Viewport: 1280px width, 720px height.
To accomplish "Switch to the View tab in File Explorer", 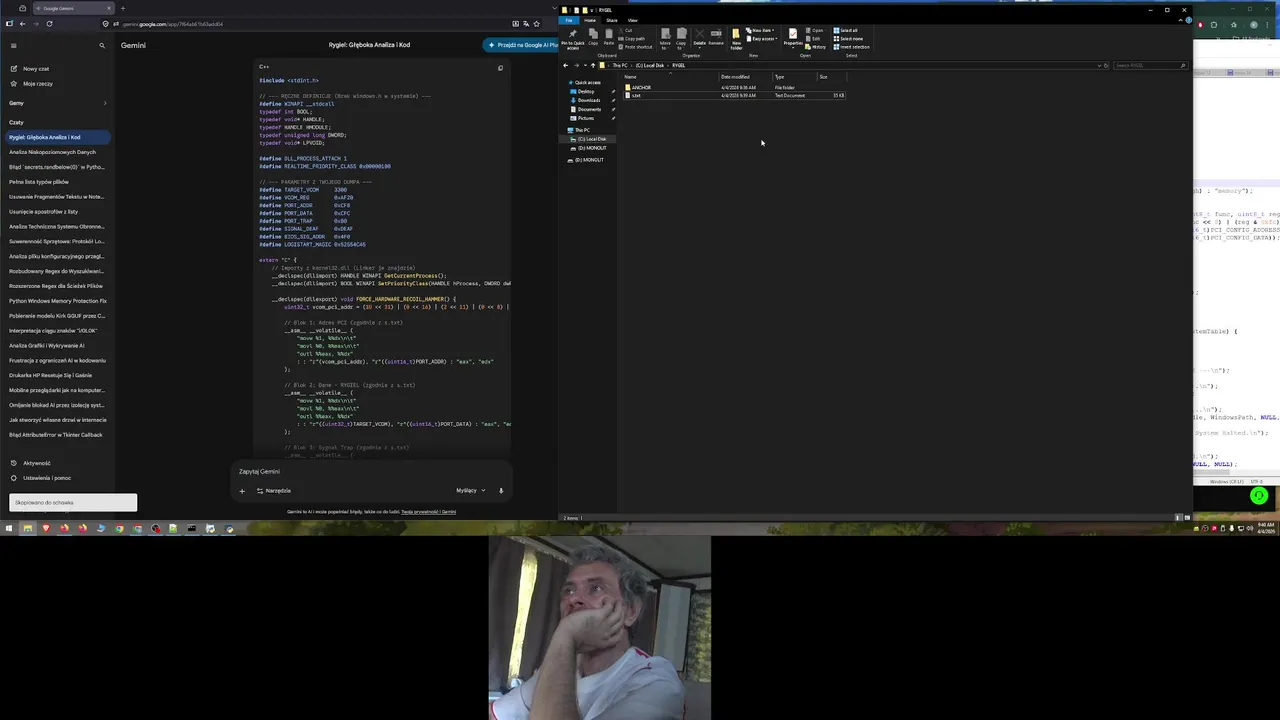I will click(x=632, y=20).
